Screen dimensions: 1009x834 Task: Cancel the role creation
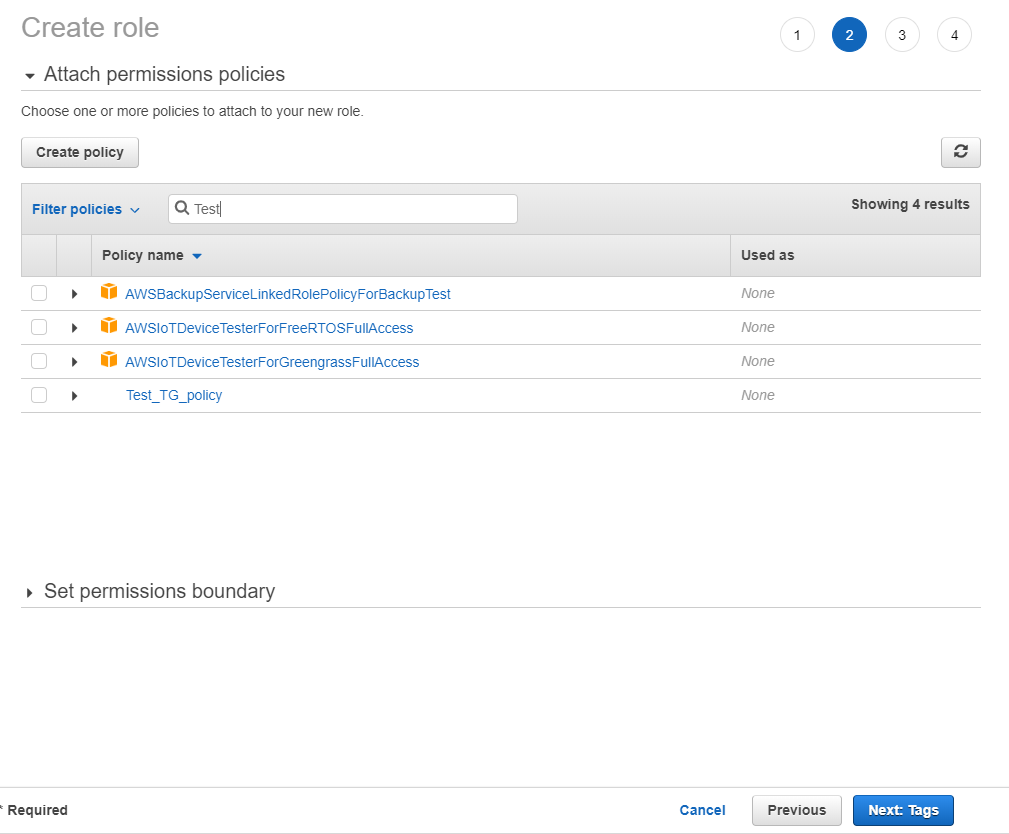tap(702, 810)
